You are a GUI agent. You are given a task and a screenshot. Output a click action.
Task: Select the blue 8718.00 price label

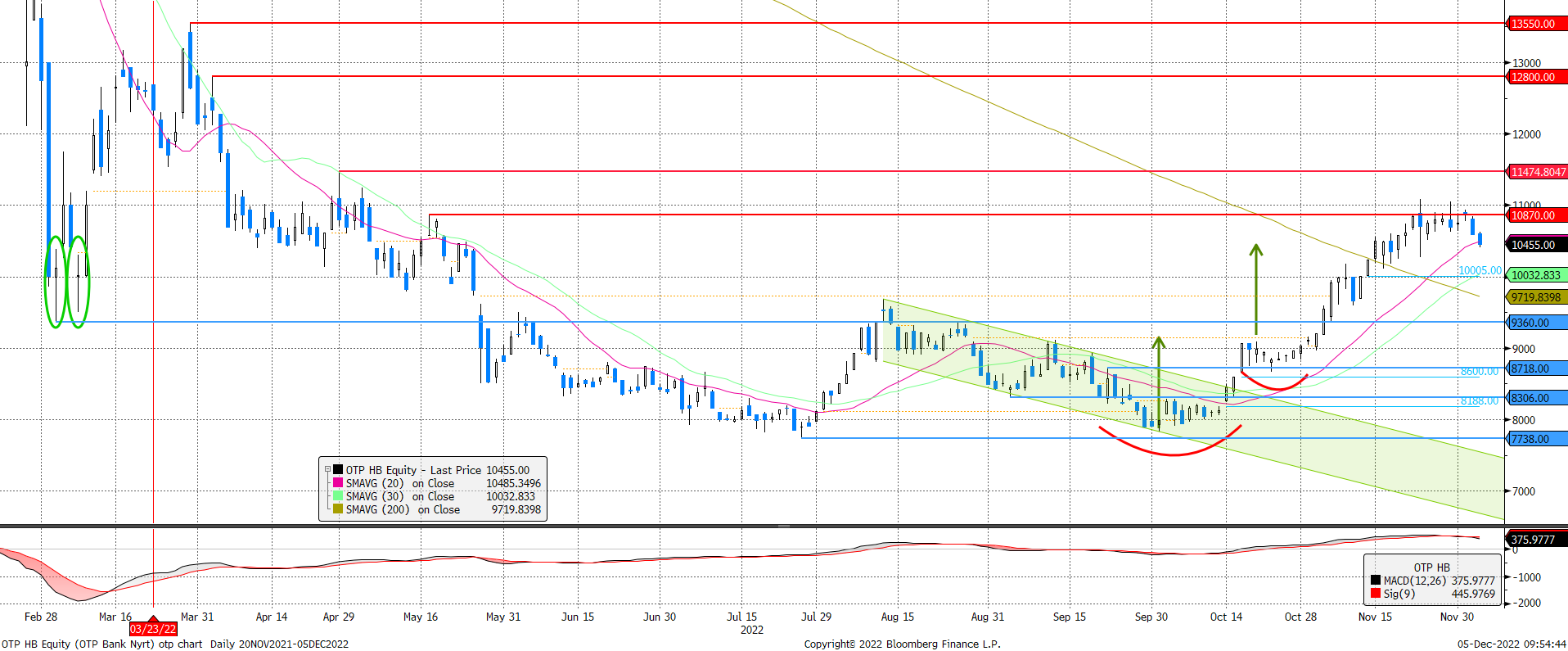(1537, 368)
